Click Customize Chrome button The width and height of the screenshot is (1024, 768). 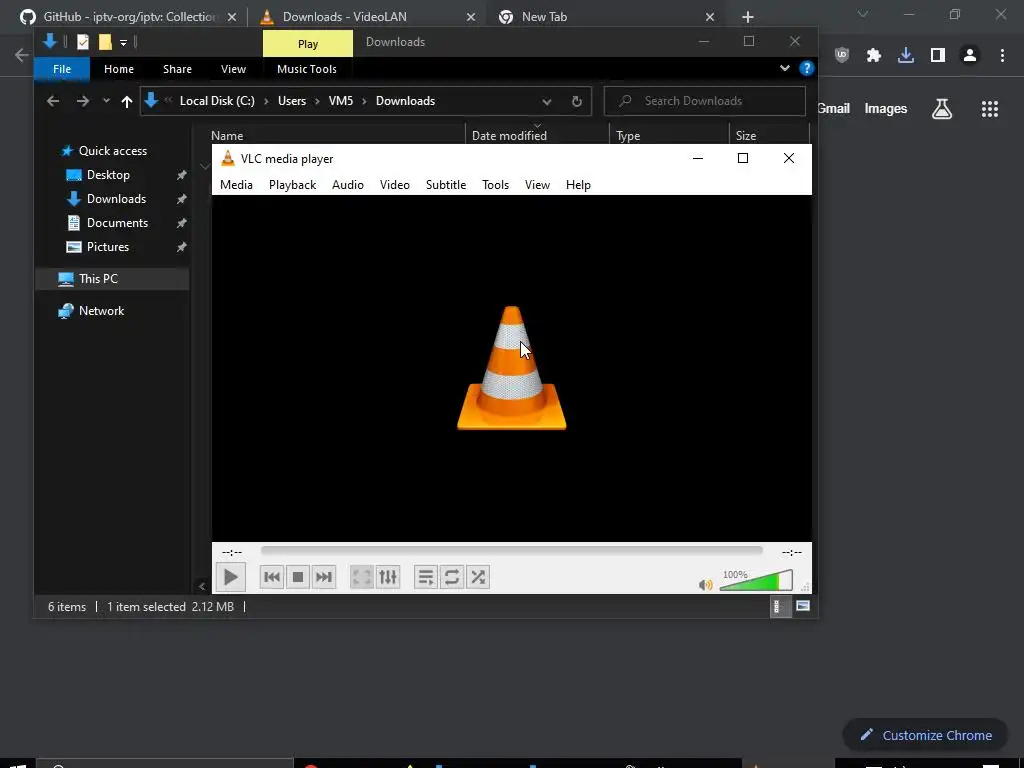coord(926,735)
